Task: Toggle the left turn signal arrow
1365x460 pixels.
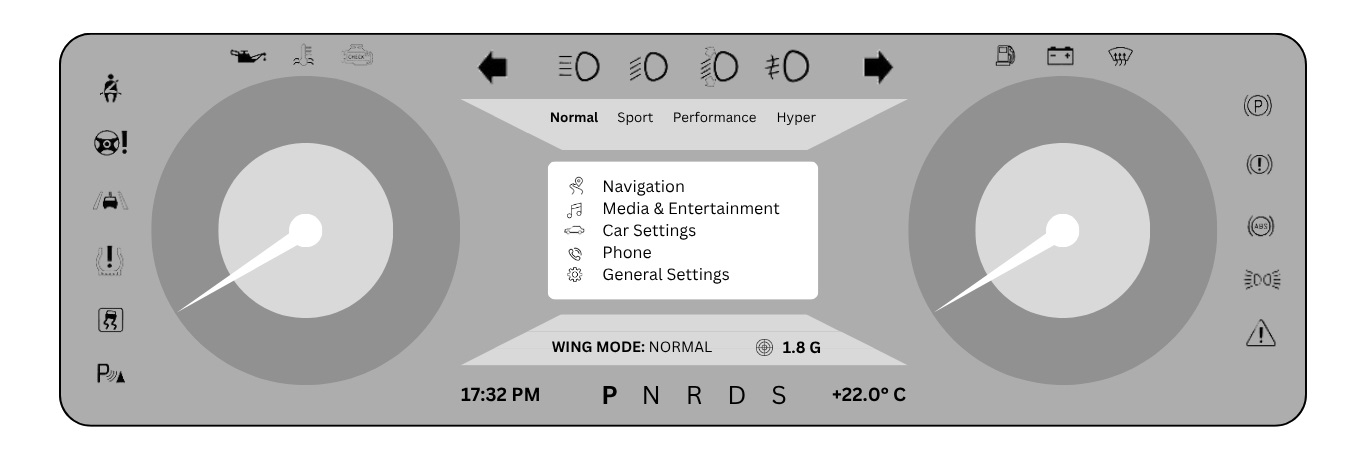Action: tap(493, 68)
